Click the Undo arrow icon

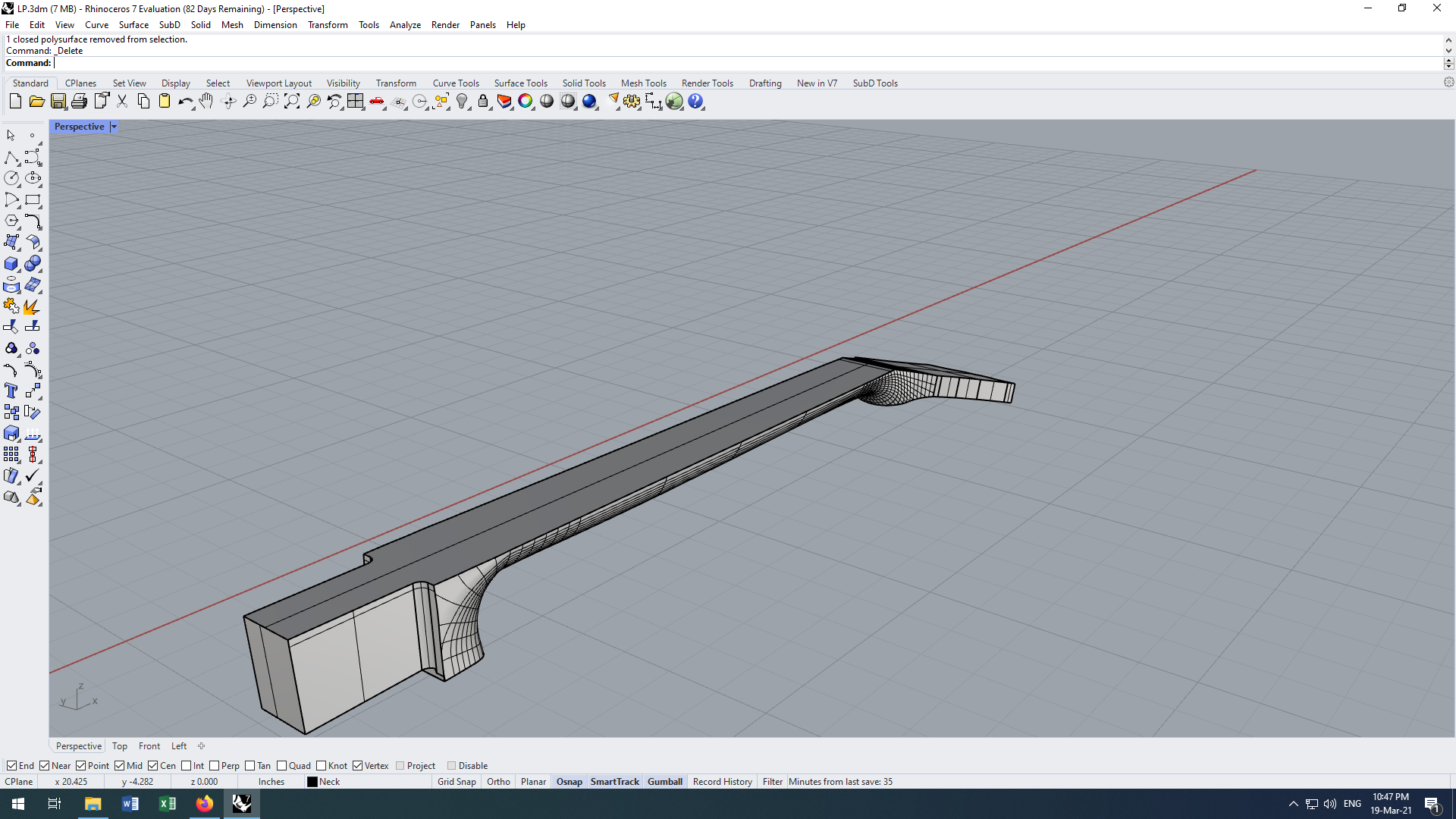[x=184, y=102]
